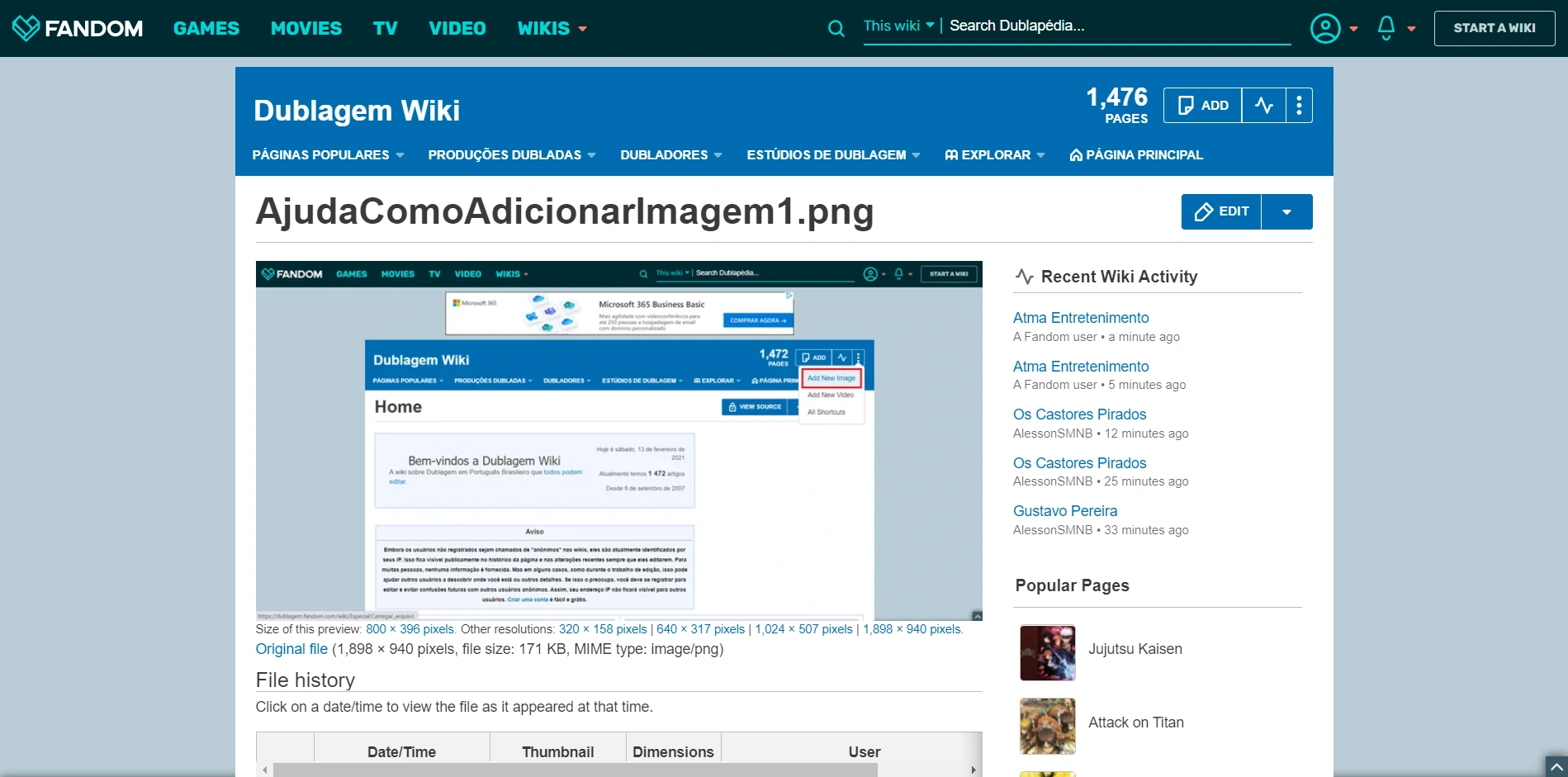The height and width of the screenshot is (777, 1568).
Task: Expand the notifications dropdown arrow
Action: 1412,29
